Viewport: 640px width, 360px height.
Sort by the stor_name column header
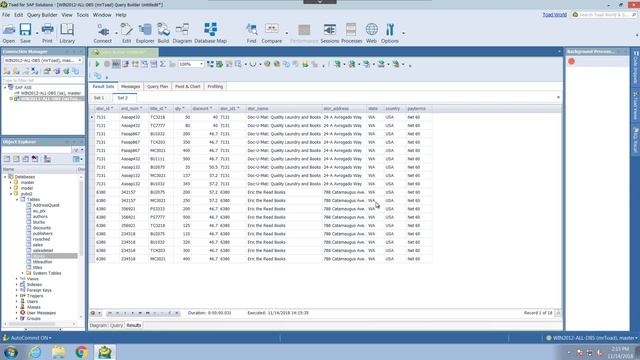[x=284, y=109]
